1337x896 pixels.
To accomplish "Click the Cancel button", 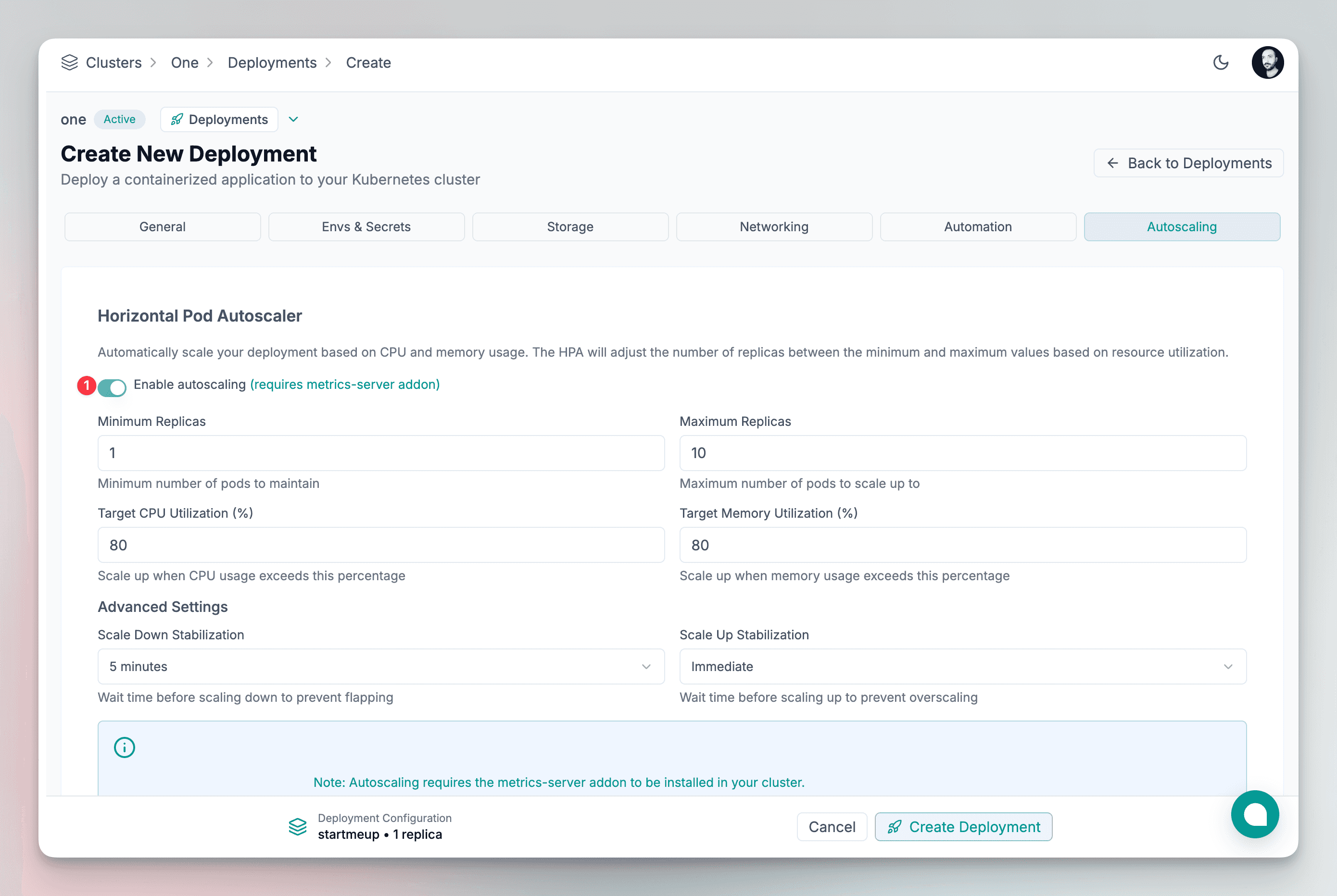I will coord(832,826).
